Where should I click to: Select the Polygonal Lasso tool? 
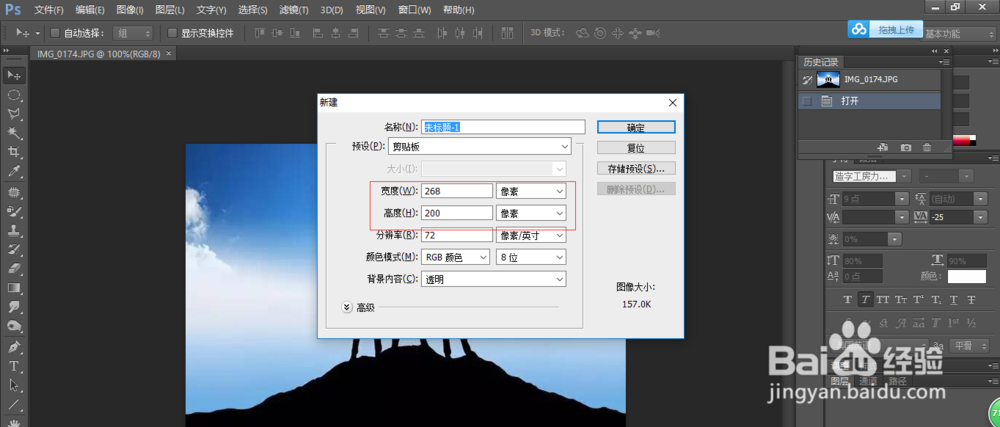coord(14,114)
